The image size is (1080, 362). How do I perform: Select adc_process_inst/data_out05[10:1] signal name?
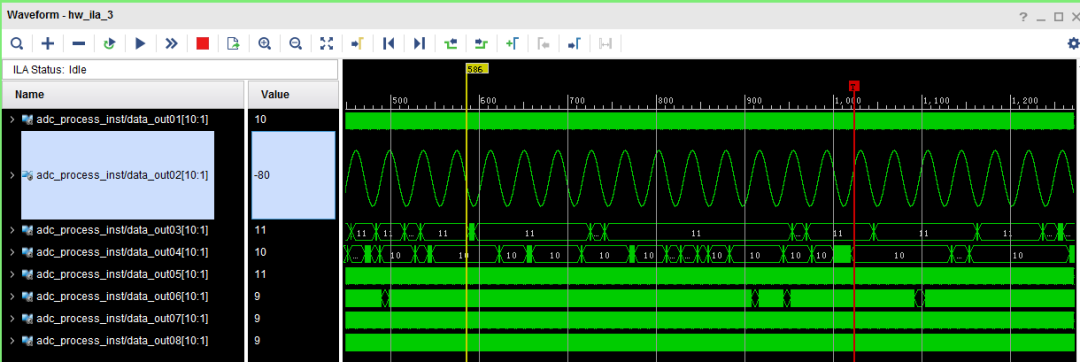coord(122,274)
